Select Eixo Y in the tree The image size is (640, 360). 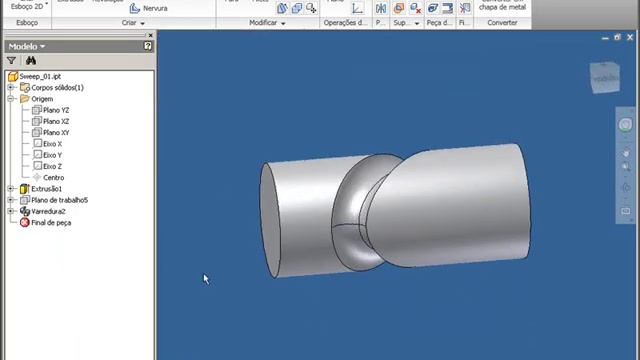pos(52,155)
